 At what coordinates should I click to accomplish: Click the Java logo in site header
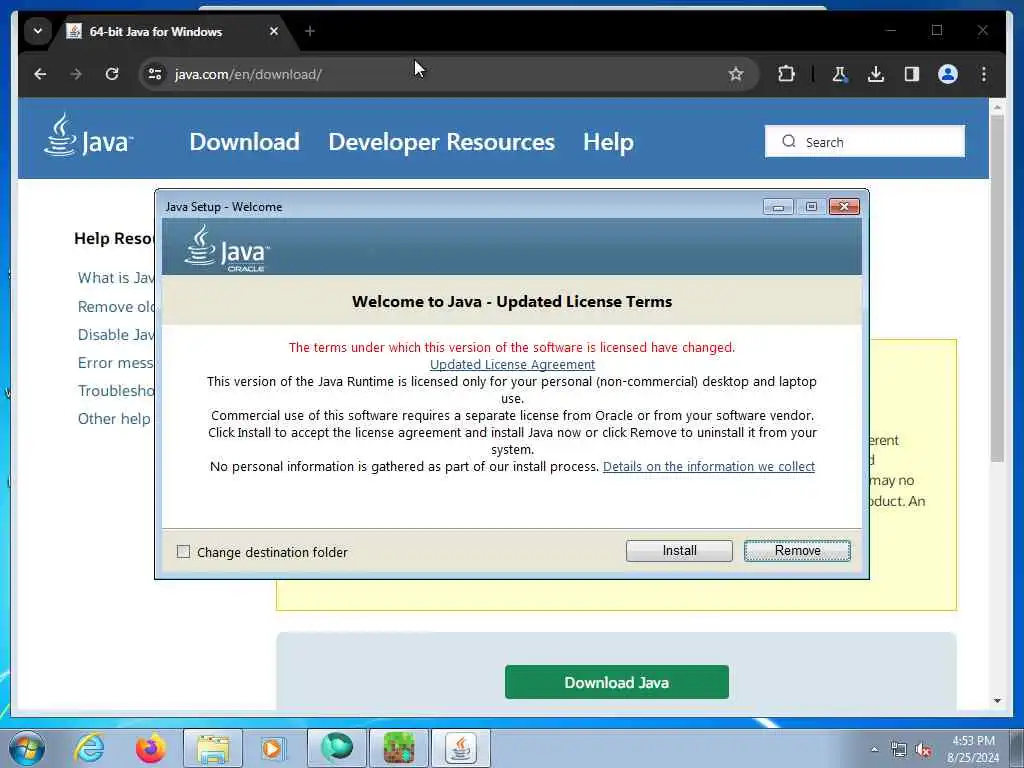(x=88, y=135)
